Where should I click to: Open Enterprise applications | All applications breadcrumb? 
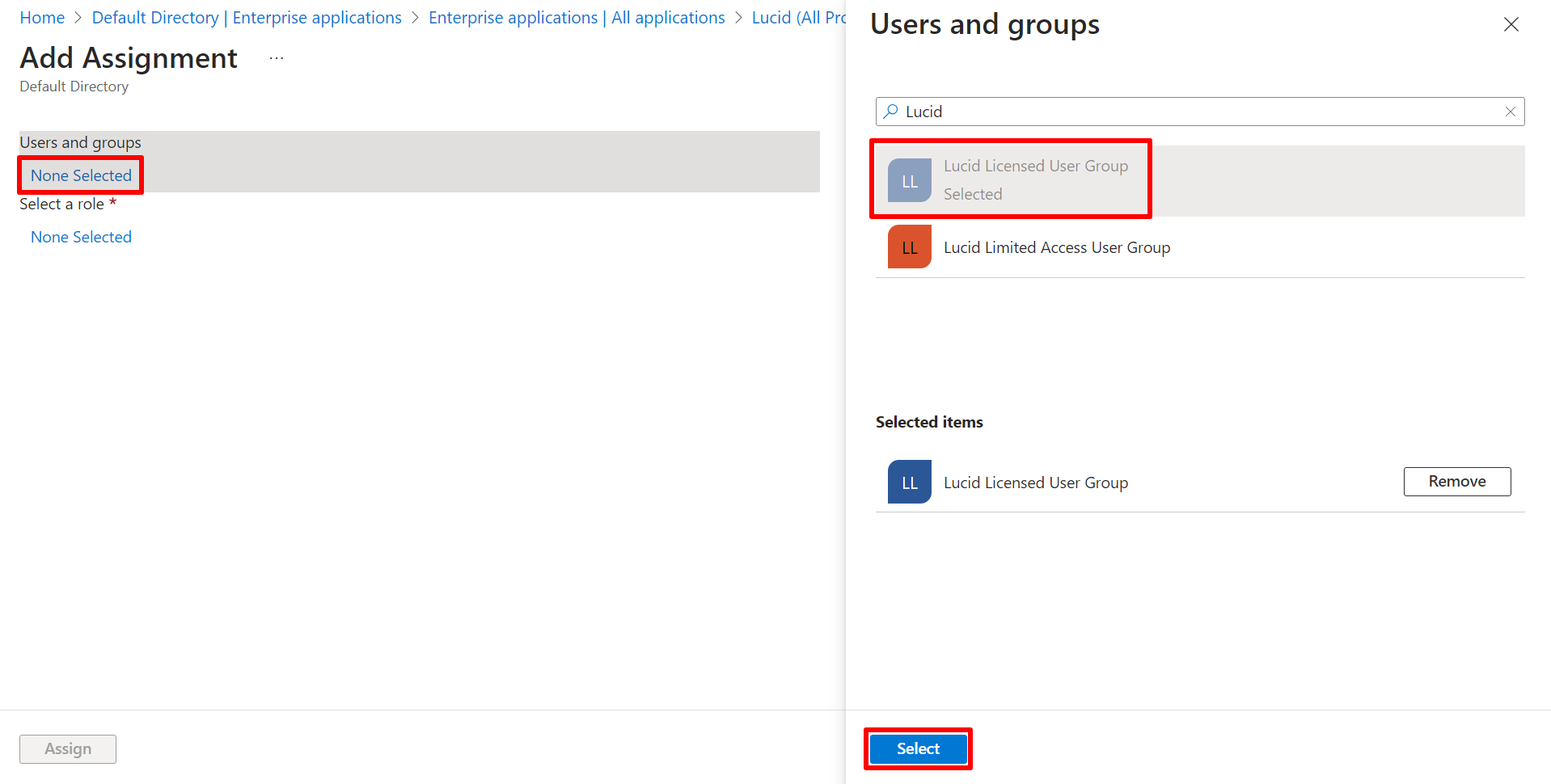point(577,18)
